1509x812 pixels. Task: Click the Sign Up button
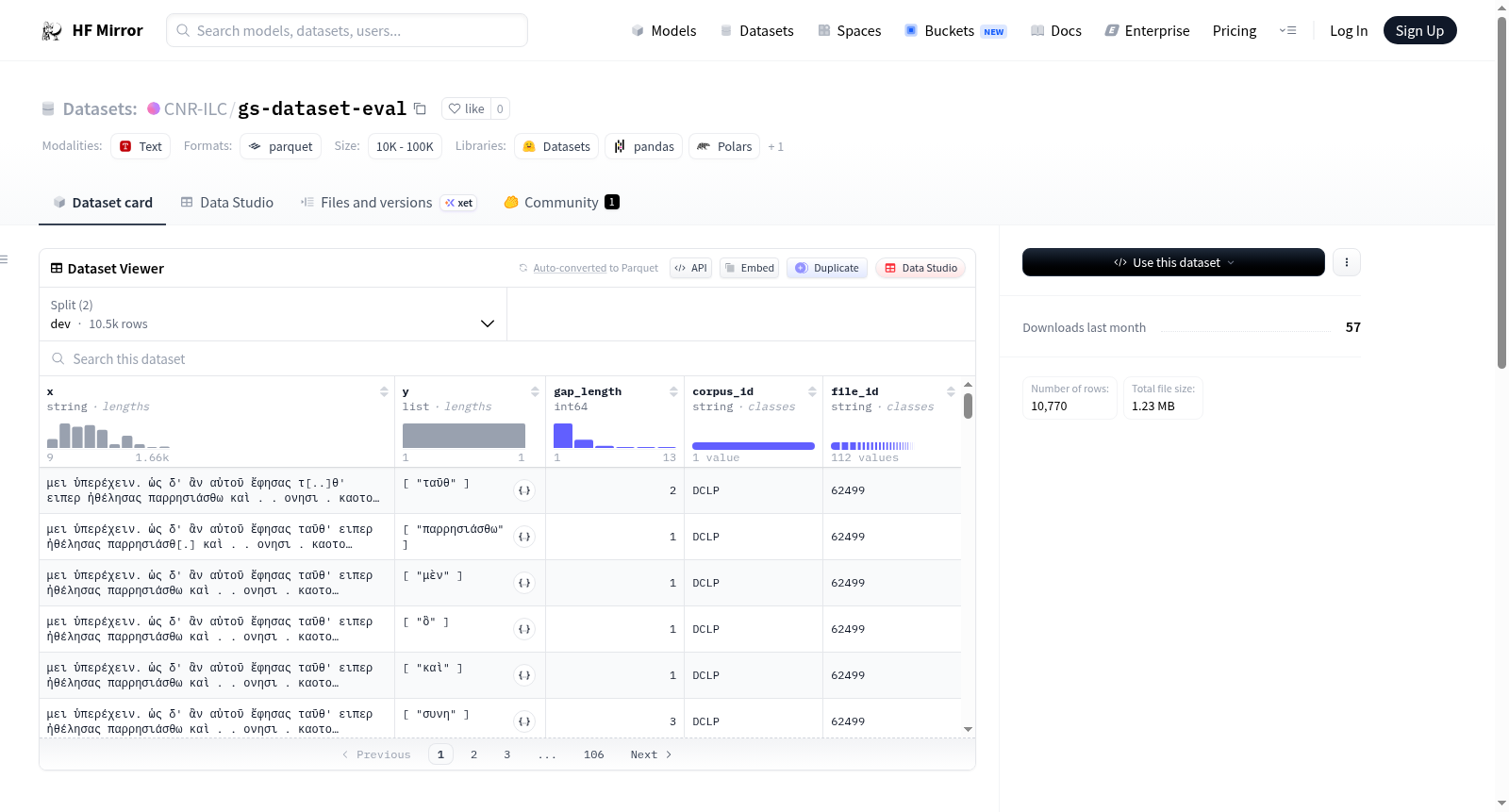click(1419, 31)
